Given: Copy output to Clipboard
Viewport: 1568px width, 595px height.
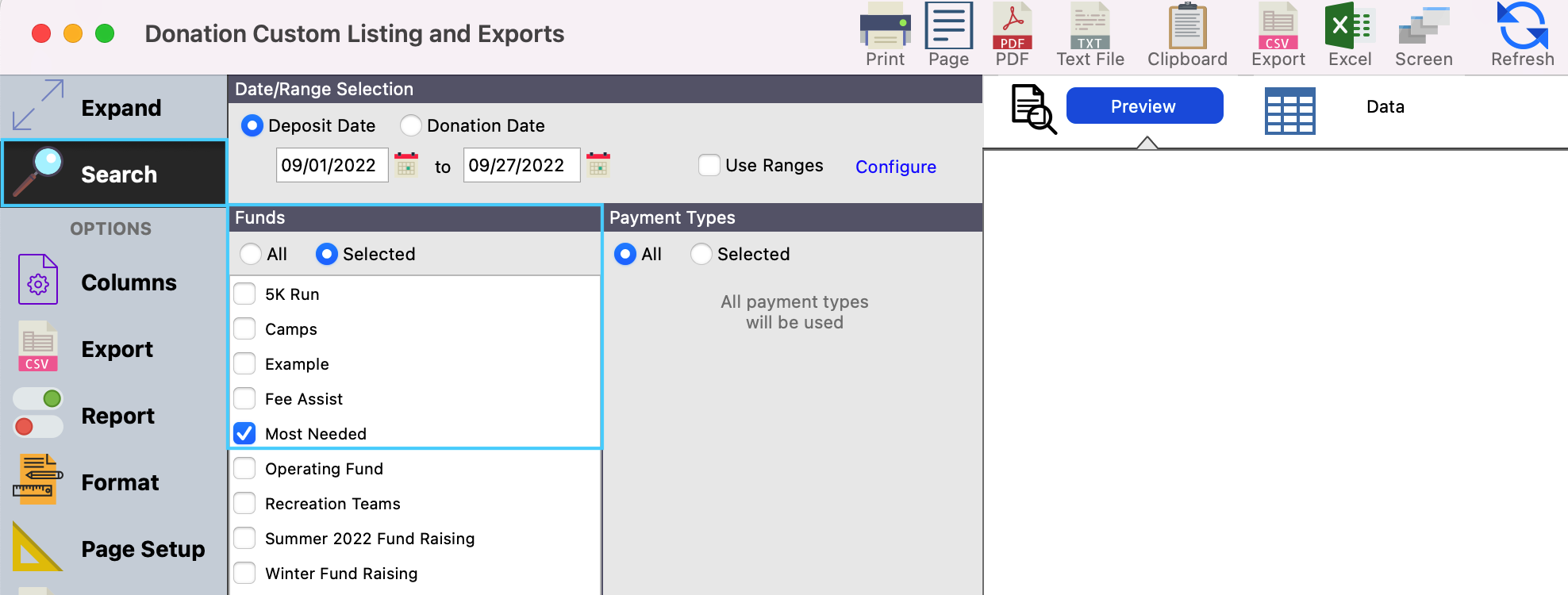Looking at the screenshot, I should [1187, 35].
